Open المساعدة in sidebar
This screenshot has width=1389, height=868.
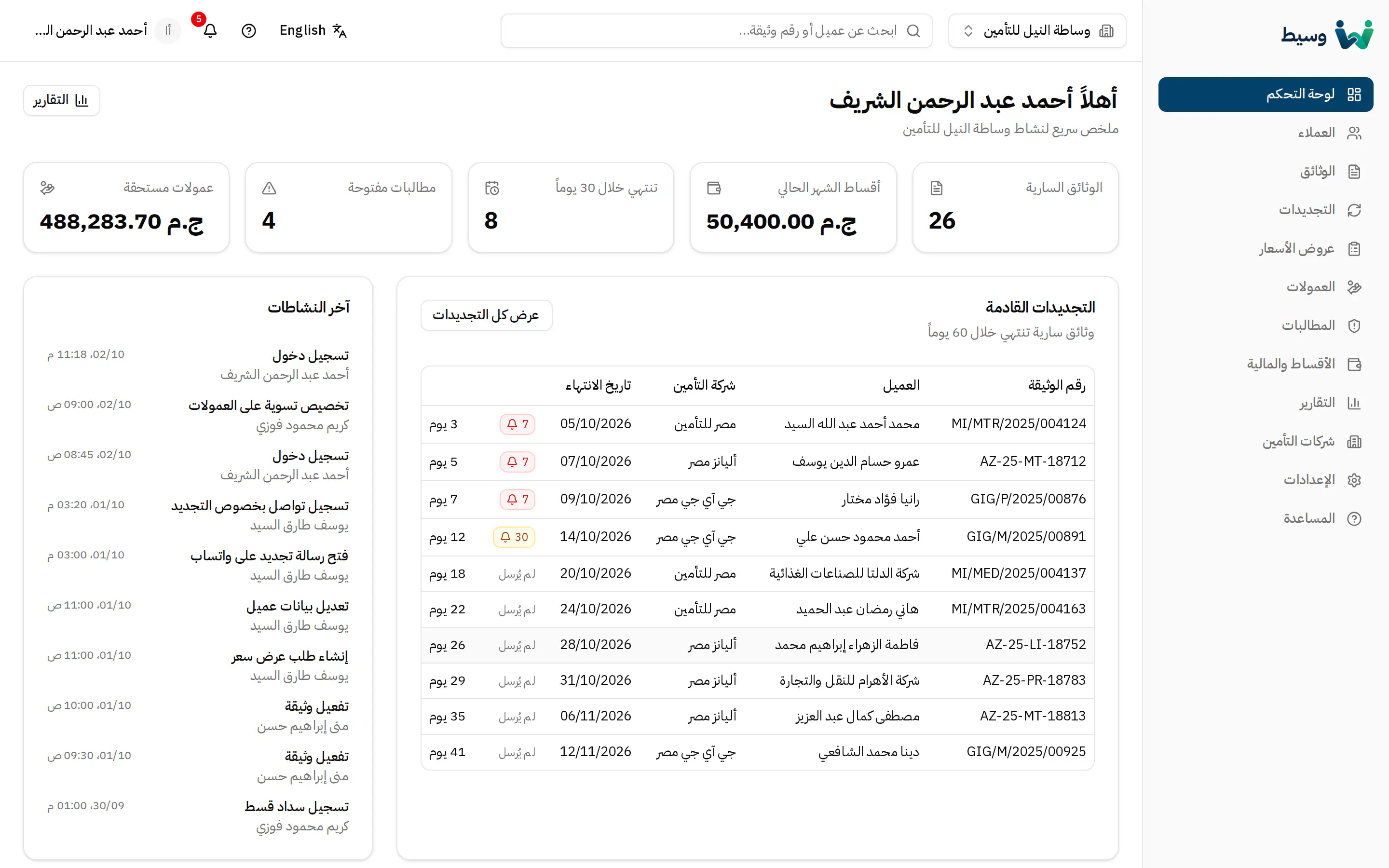tap(1266, 518)
